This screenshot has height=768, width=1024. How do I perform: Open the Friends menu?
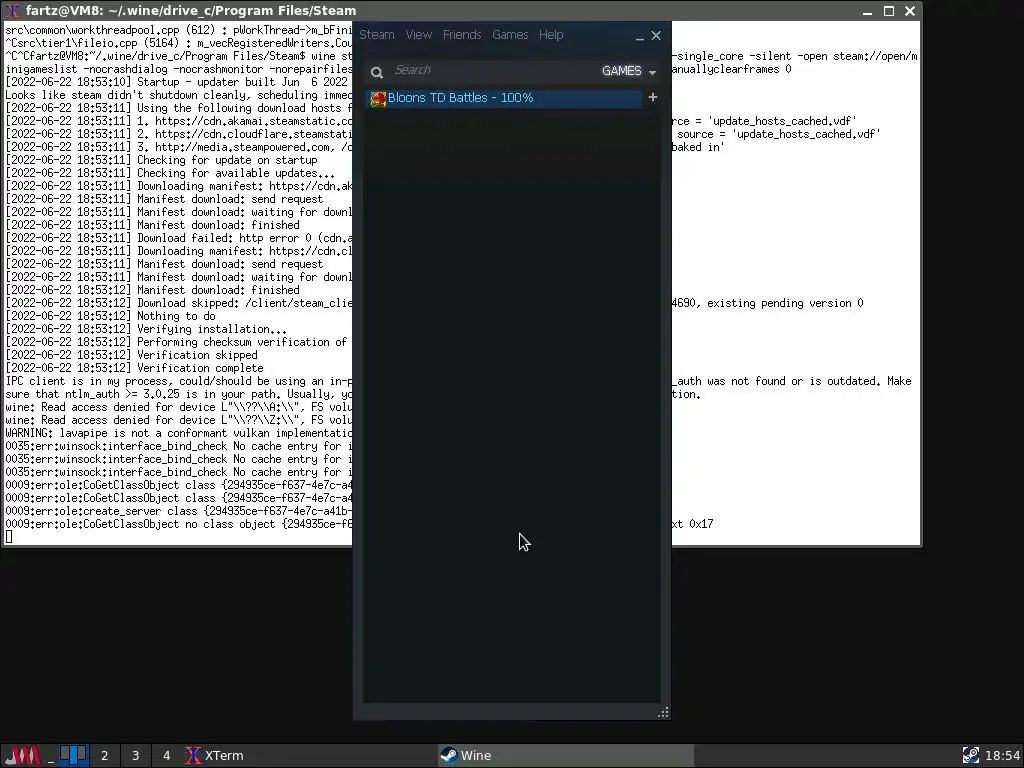(462, 35)
